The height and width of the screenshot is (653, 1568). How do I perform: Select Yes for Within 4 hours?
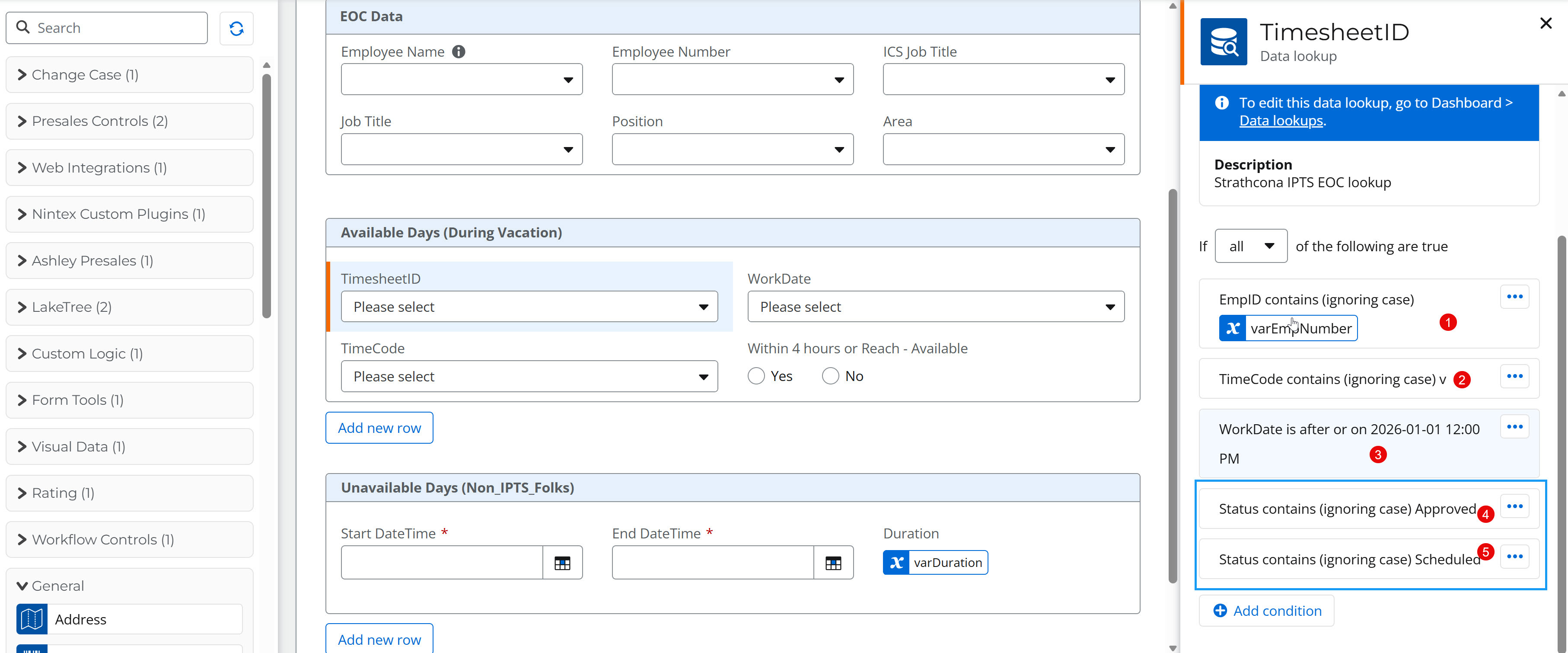pos(756,376)
